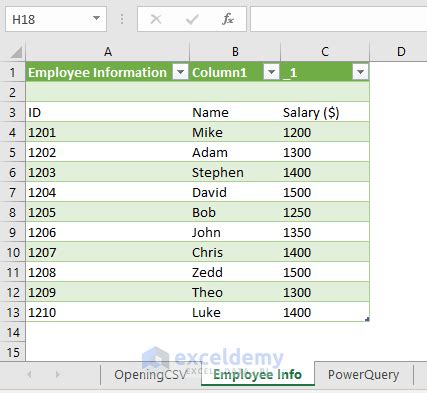
Task: Select the cell containing Mike
Action: 235,132
